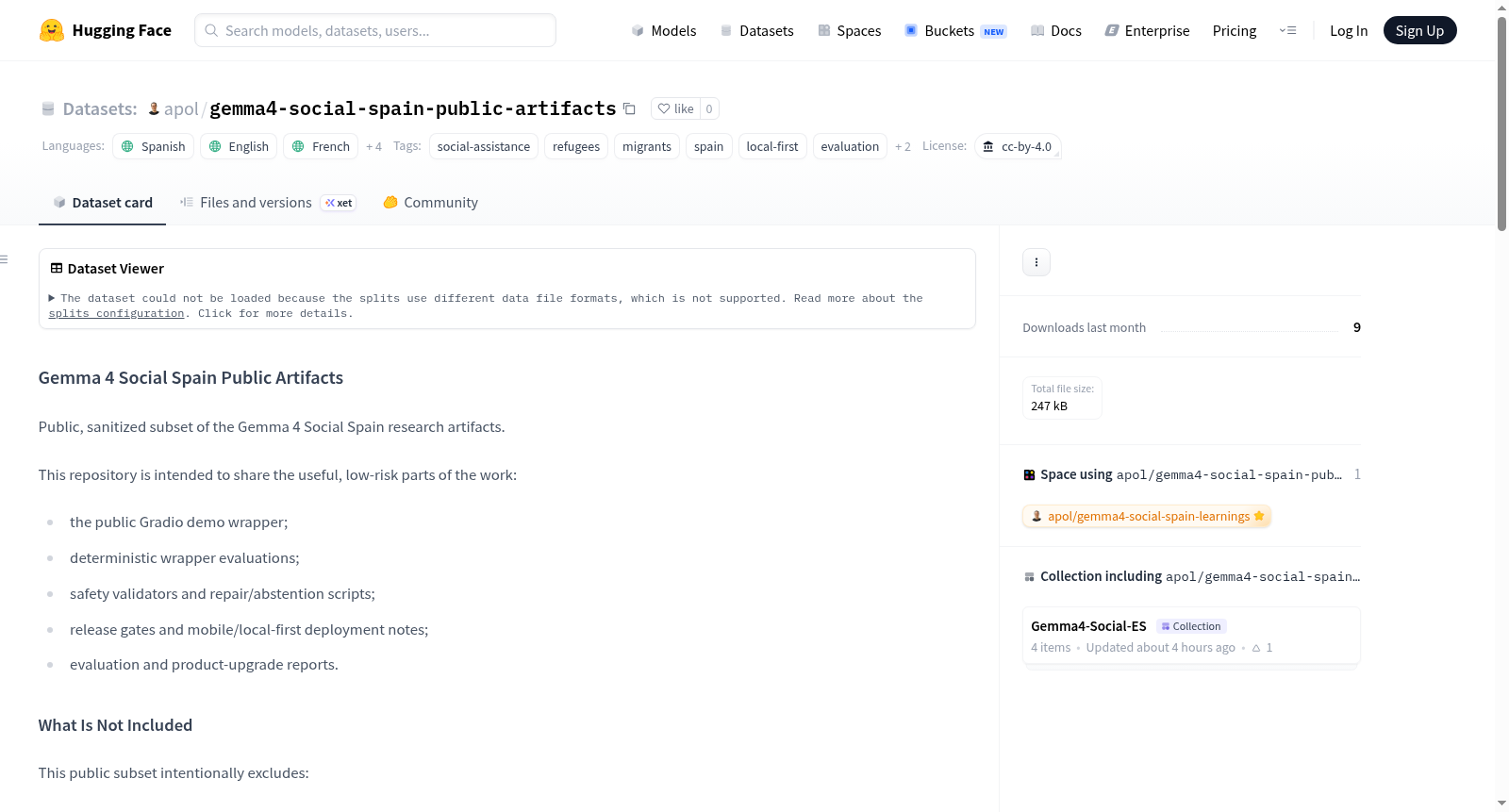Open the gemma4-social-spain-learnings space
Viewport: 1509px width, 812px height.
(1147, 516)
